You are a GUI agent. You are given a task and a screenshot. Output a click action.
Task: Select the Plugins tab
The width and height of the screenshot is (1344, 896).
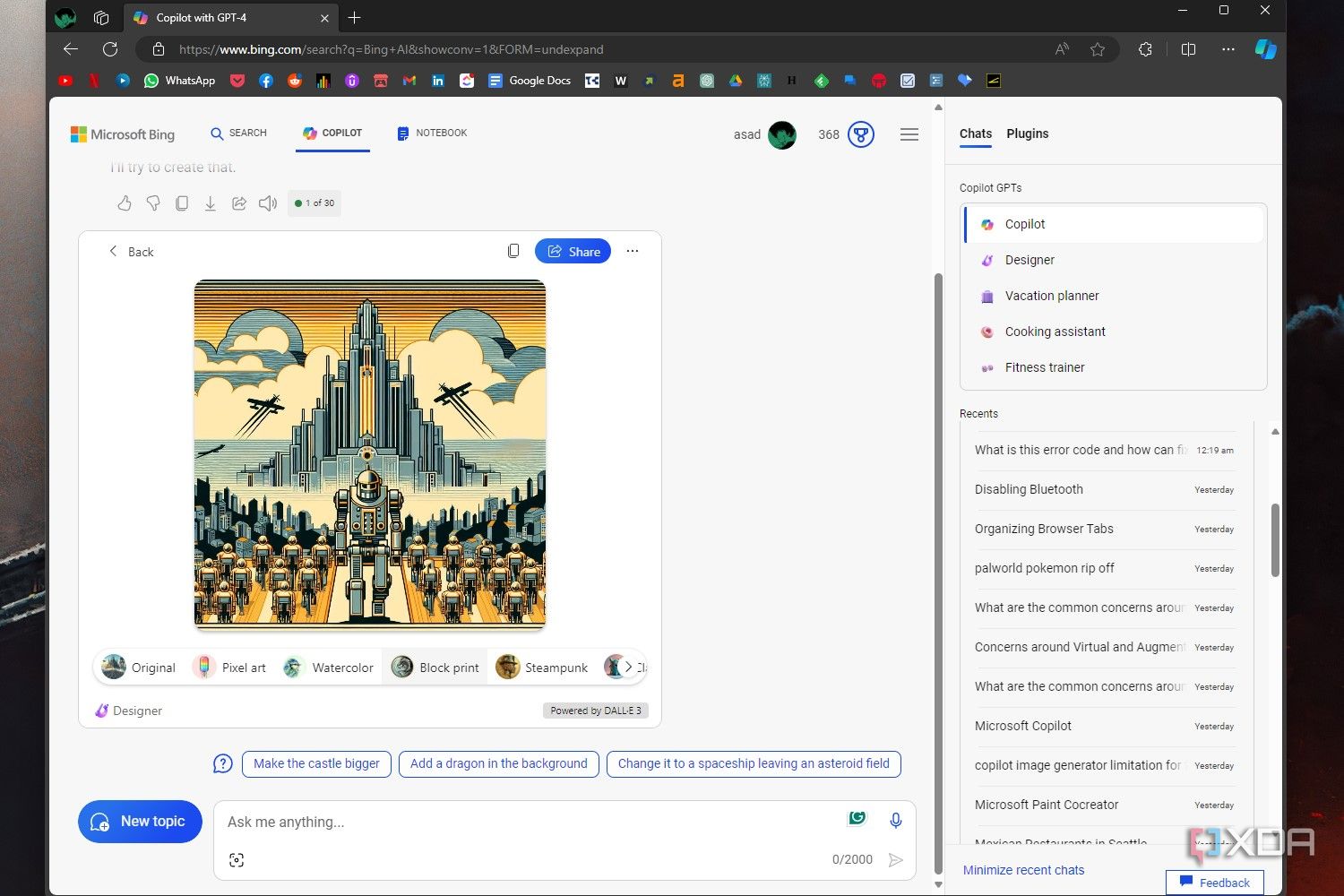1028,134
